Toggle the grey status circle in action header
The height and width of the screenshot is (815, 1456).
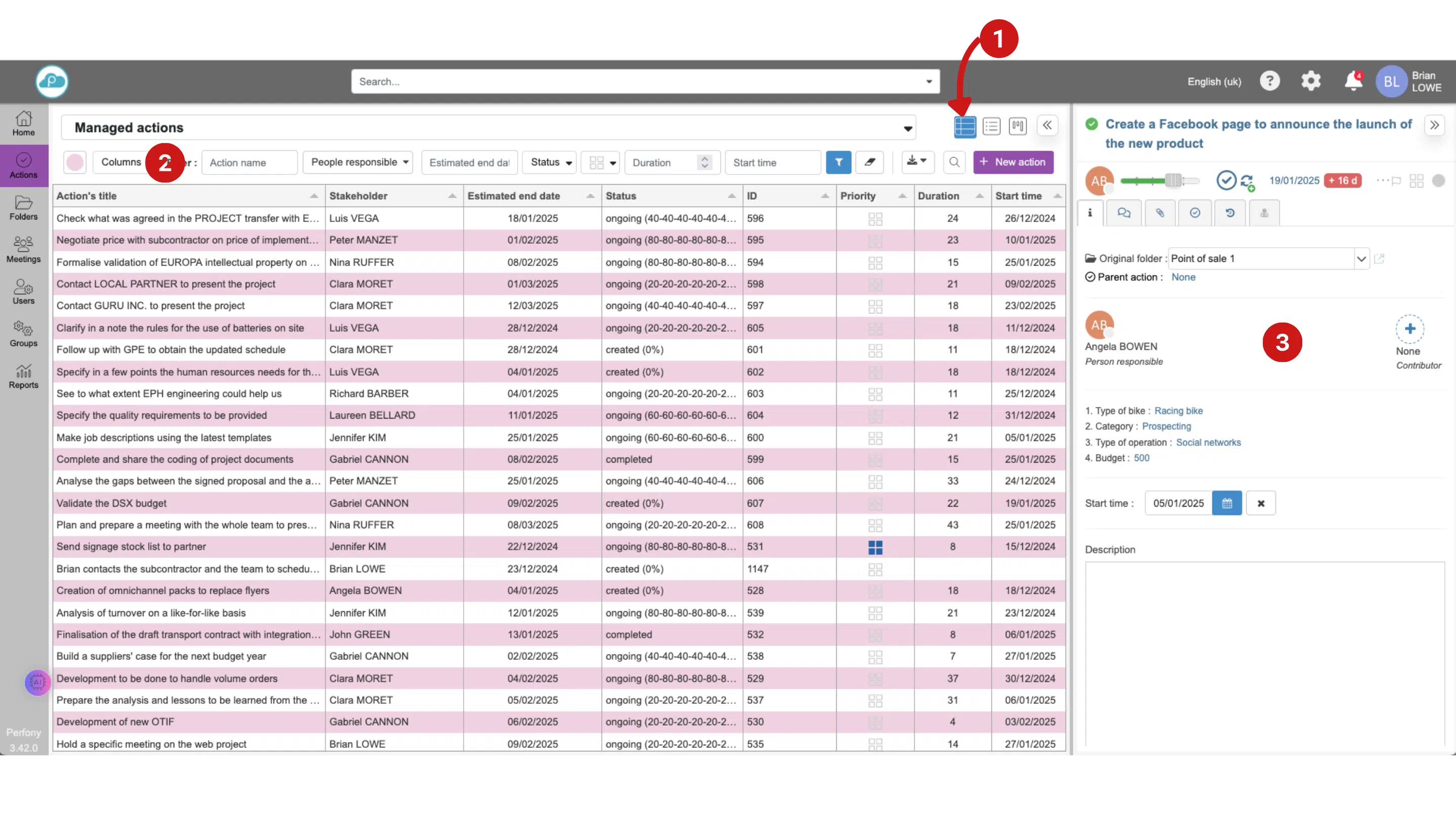click(x=1438, y=181)
